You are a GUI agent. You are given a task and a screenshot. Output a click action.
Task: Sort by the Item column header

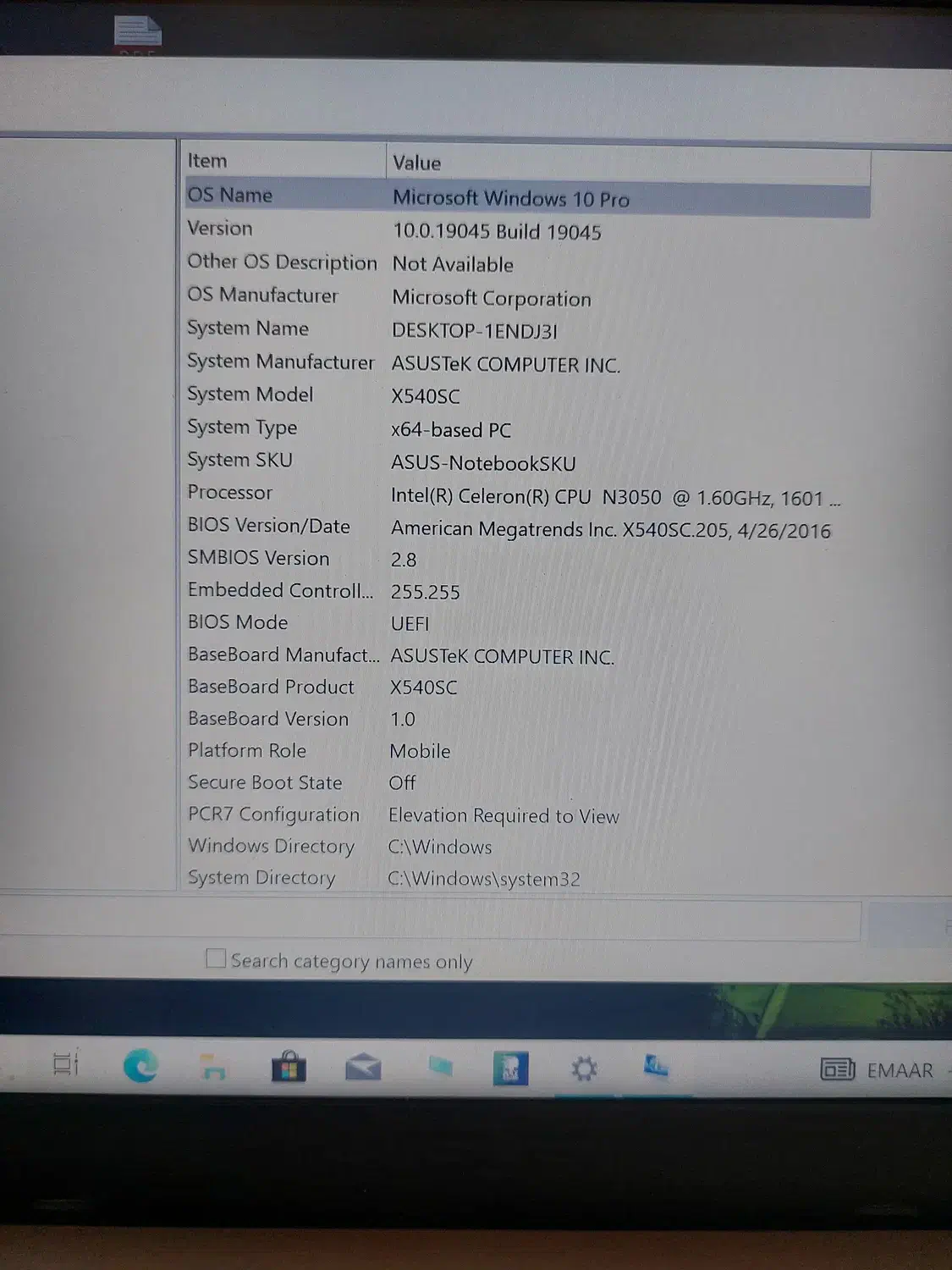click(x=285, y=161)
